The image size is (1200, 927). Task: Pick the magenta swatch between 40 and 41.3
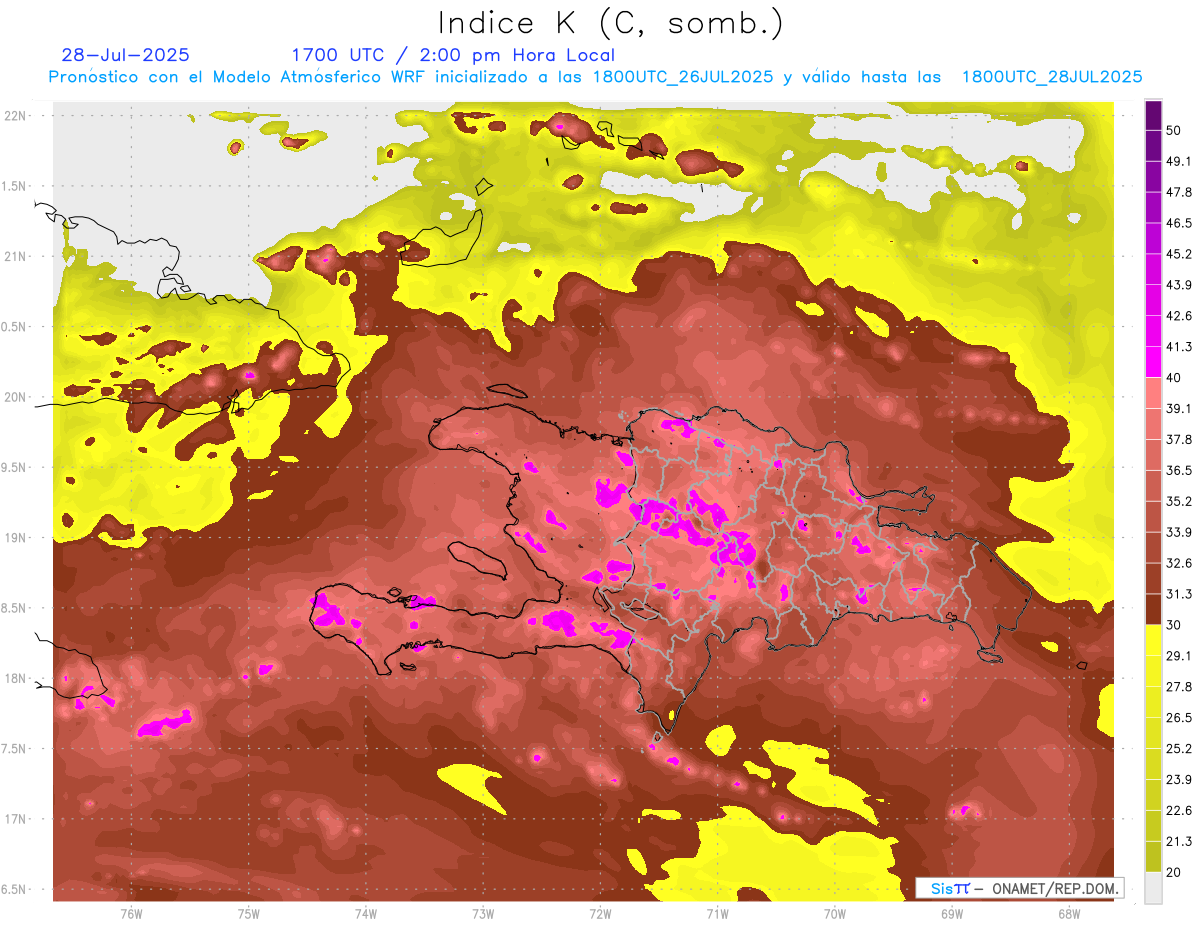click(1153, 362)
